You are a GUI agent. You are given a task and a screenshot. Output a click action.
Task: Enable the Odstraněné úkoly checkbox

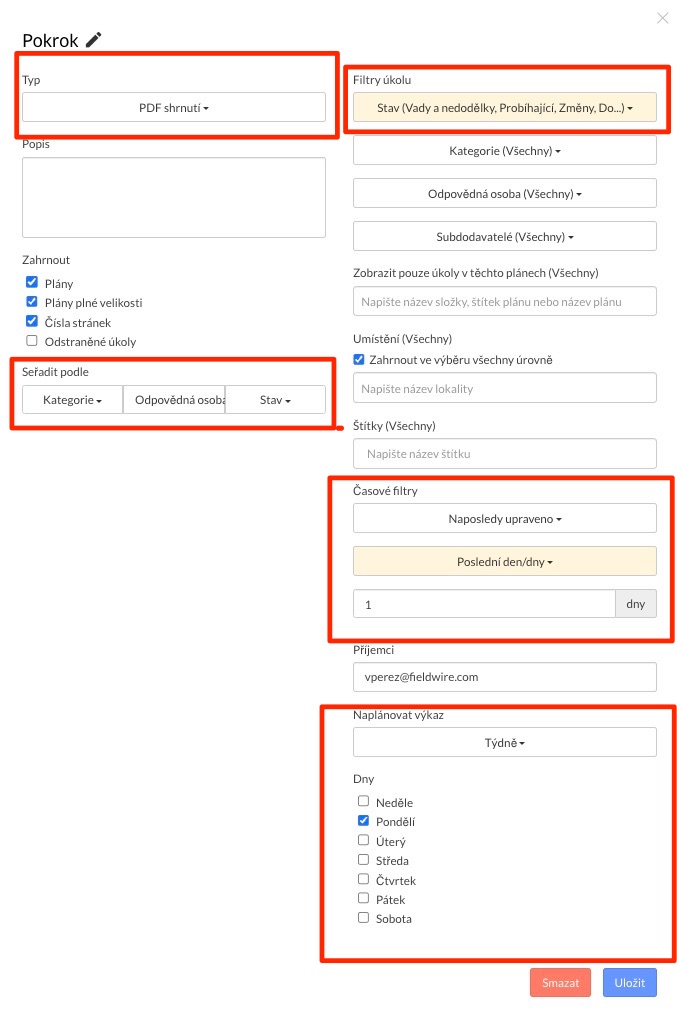tap(32, 341)
